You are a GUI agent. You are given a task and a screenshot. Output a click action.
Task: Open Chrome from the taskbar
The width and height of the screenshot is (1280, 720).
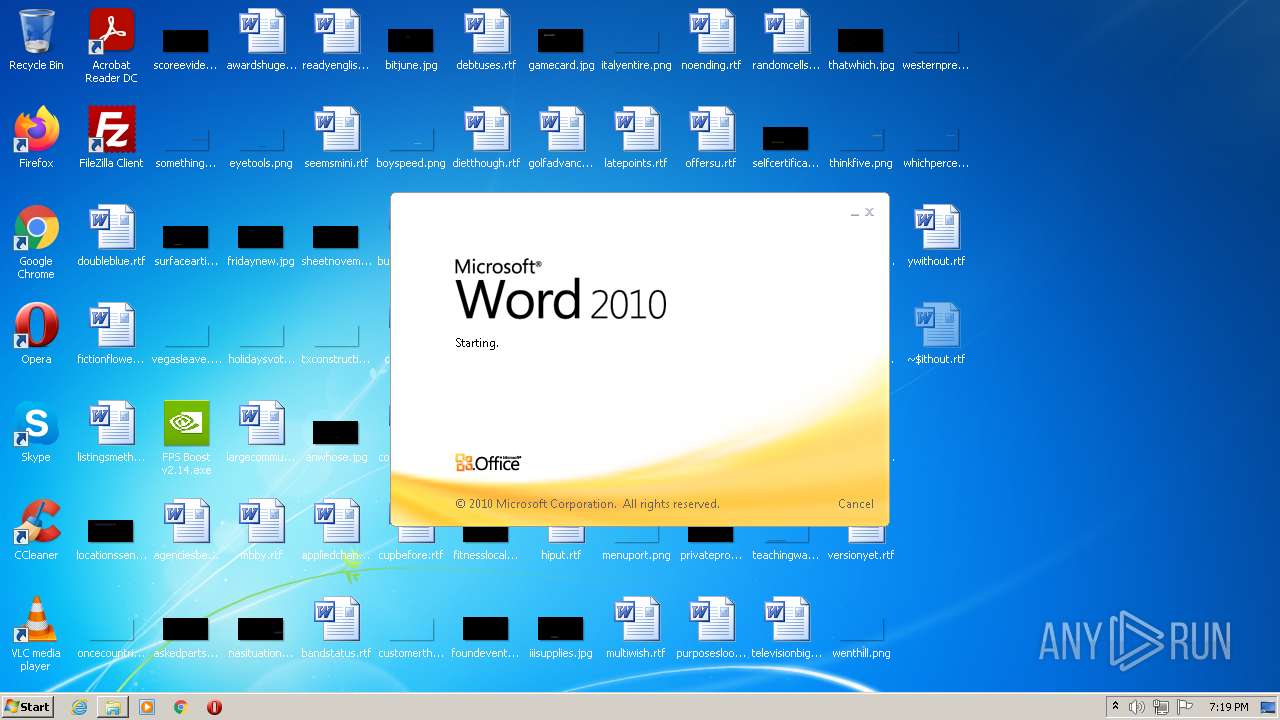coord(181,707)
